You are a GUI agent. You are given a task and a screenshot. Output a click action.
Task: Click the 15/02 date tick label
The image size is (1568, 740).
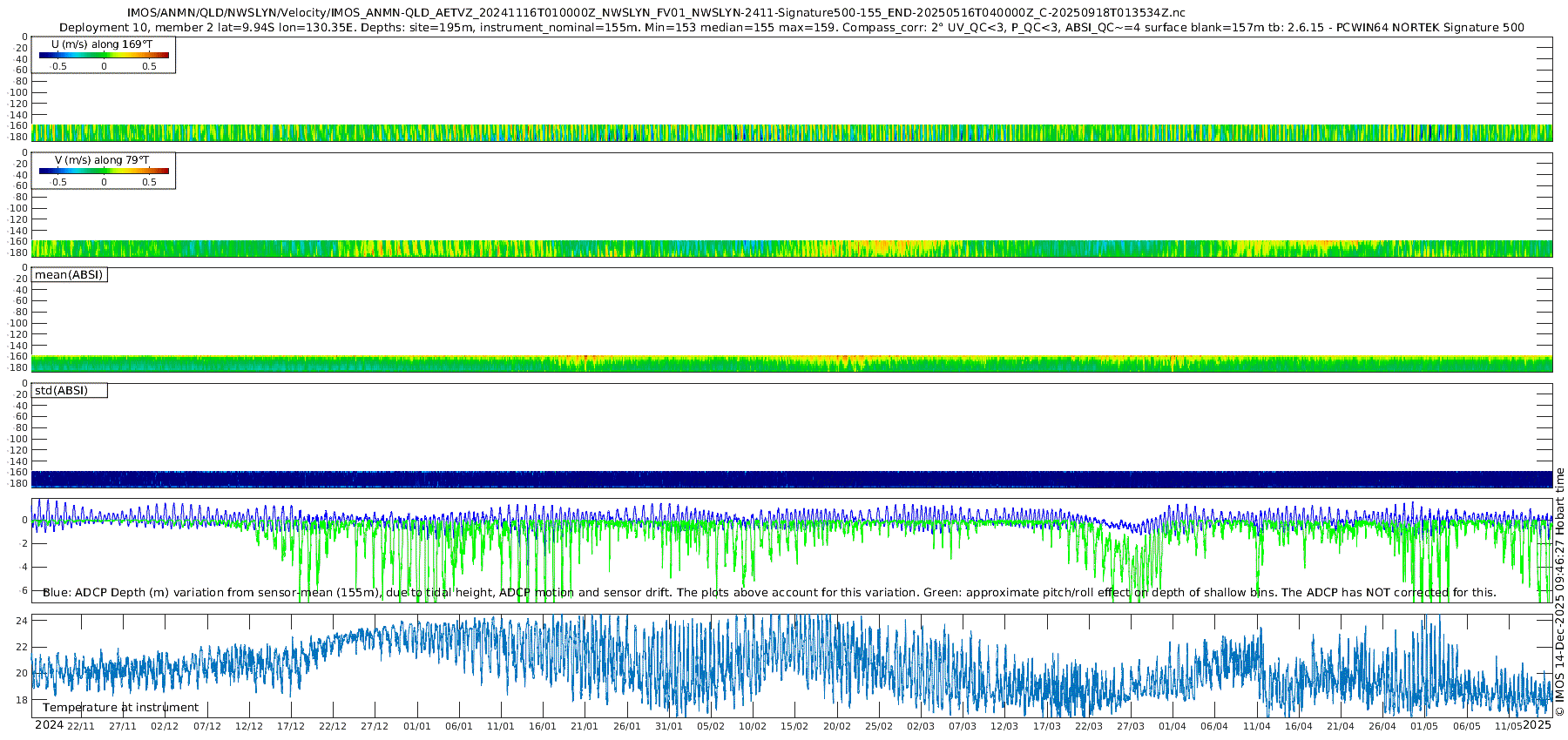pyautogui.click(x=794, y=726)
